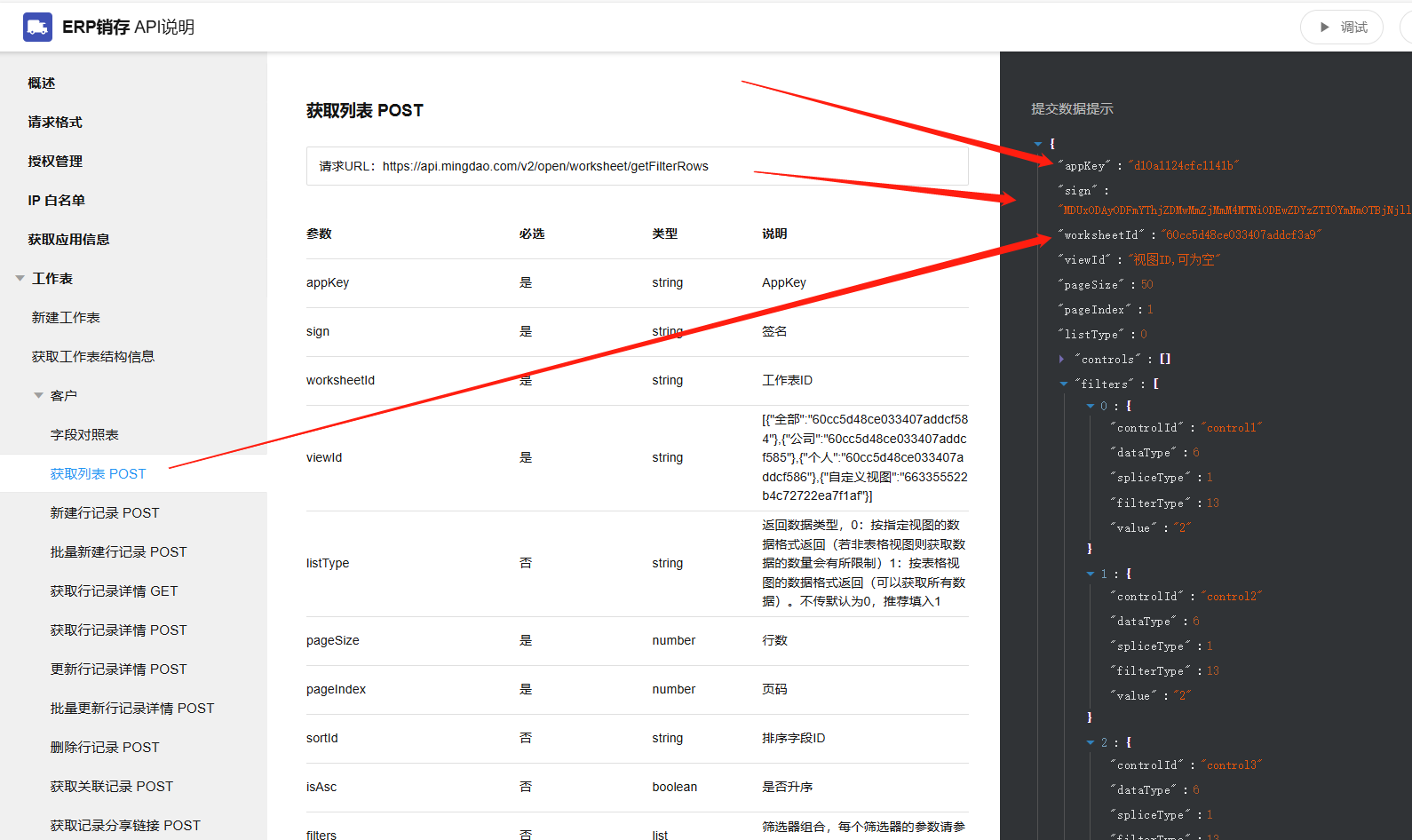Open 获取行记录详情 GET entry
The height and width of the screenshot is (840, 1412).
coord(114,591)
